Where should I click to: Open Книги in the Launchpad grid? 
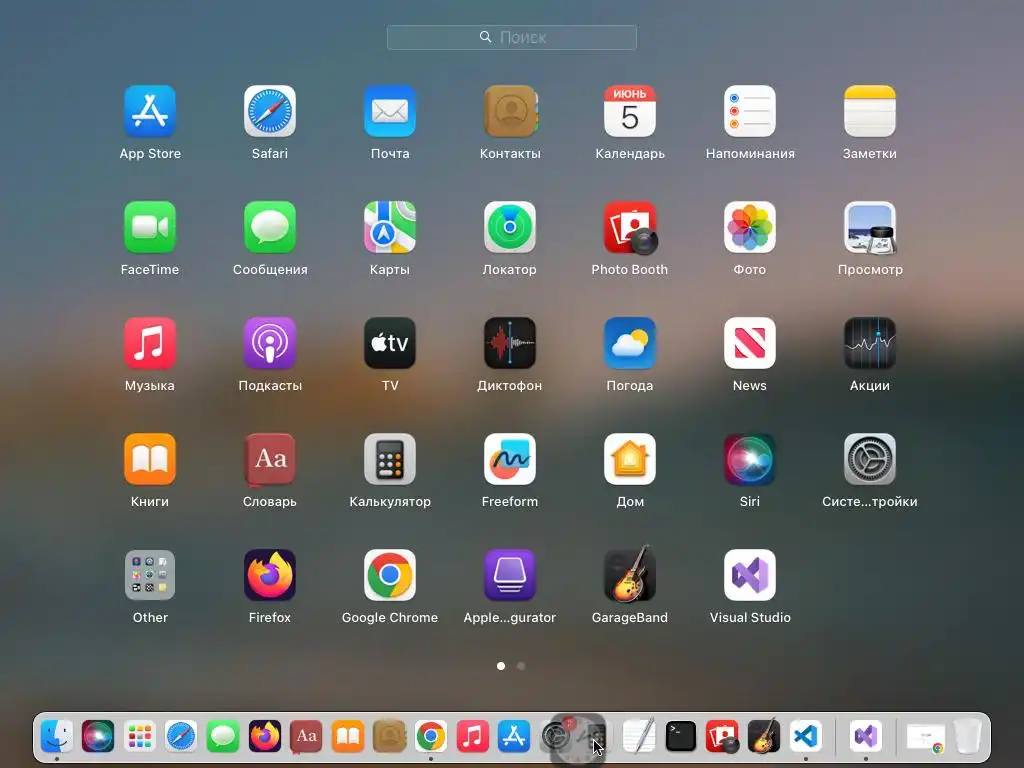(150, 459)
